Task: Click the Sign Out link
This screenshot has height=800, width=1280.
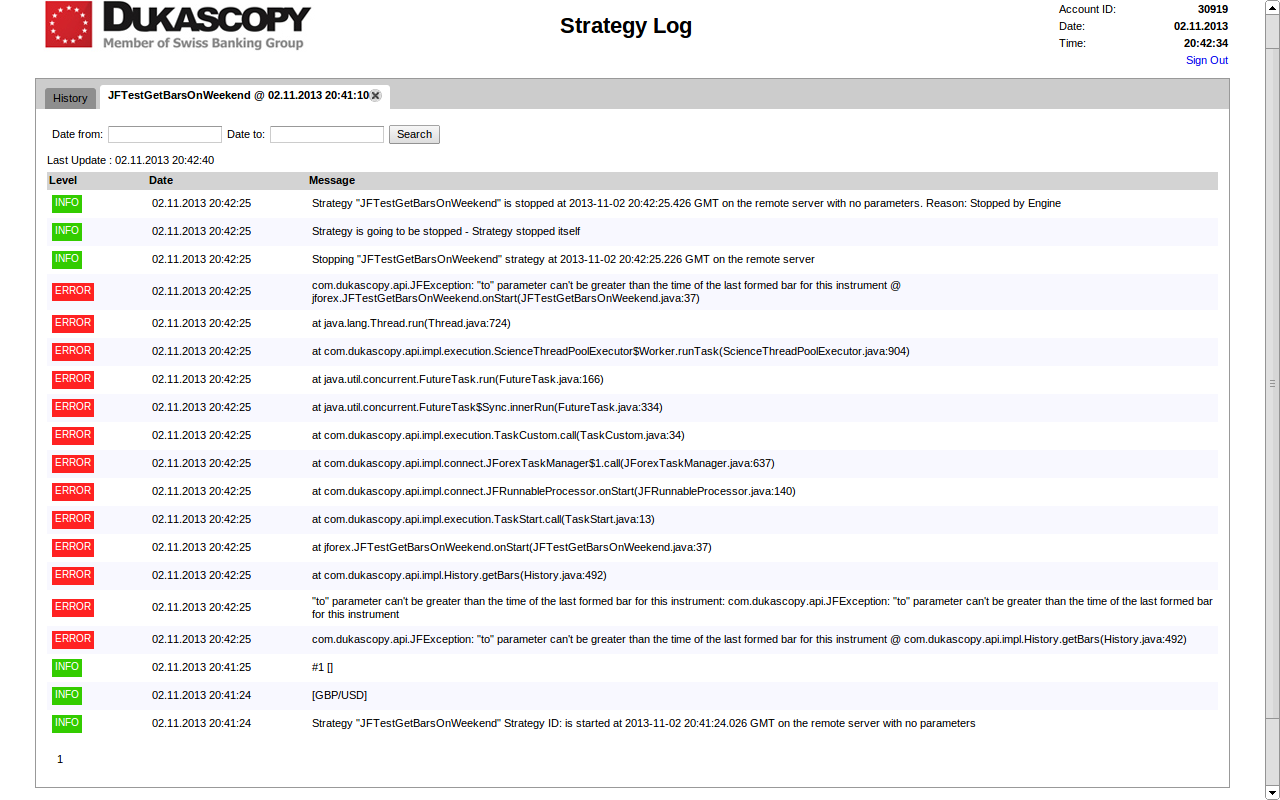Action: (x=1207, y=60)
